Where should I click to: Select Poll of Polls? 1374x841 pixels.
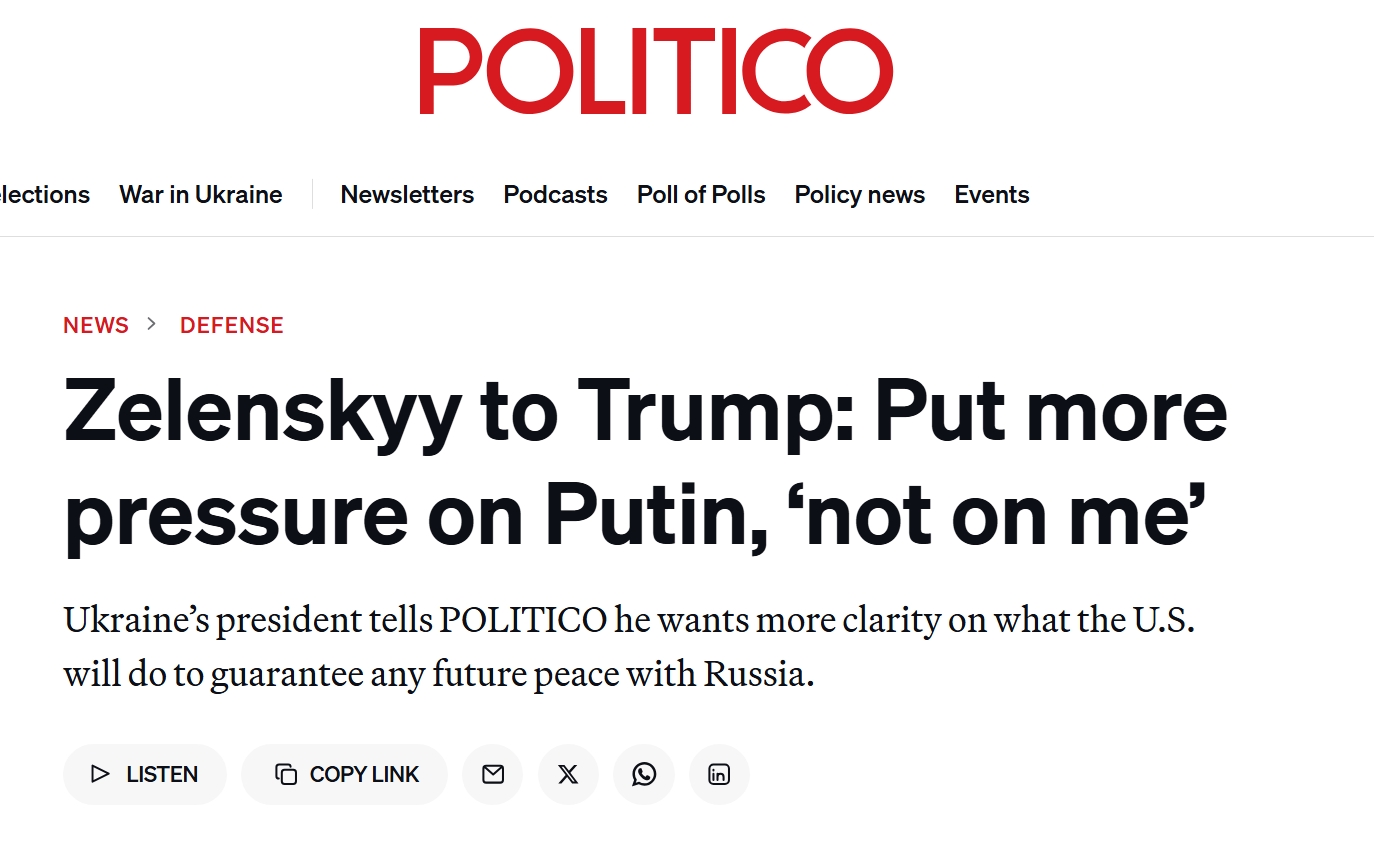(x=701, y=194)
